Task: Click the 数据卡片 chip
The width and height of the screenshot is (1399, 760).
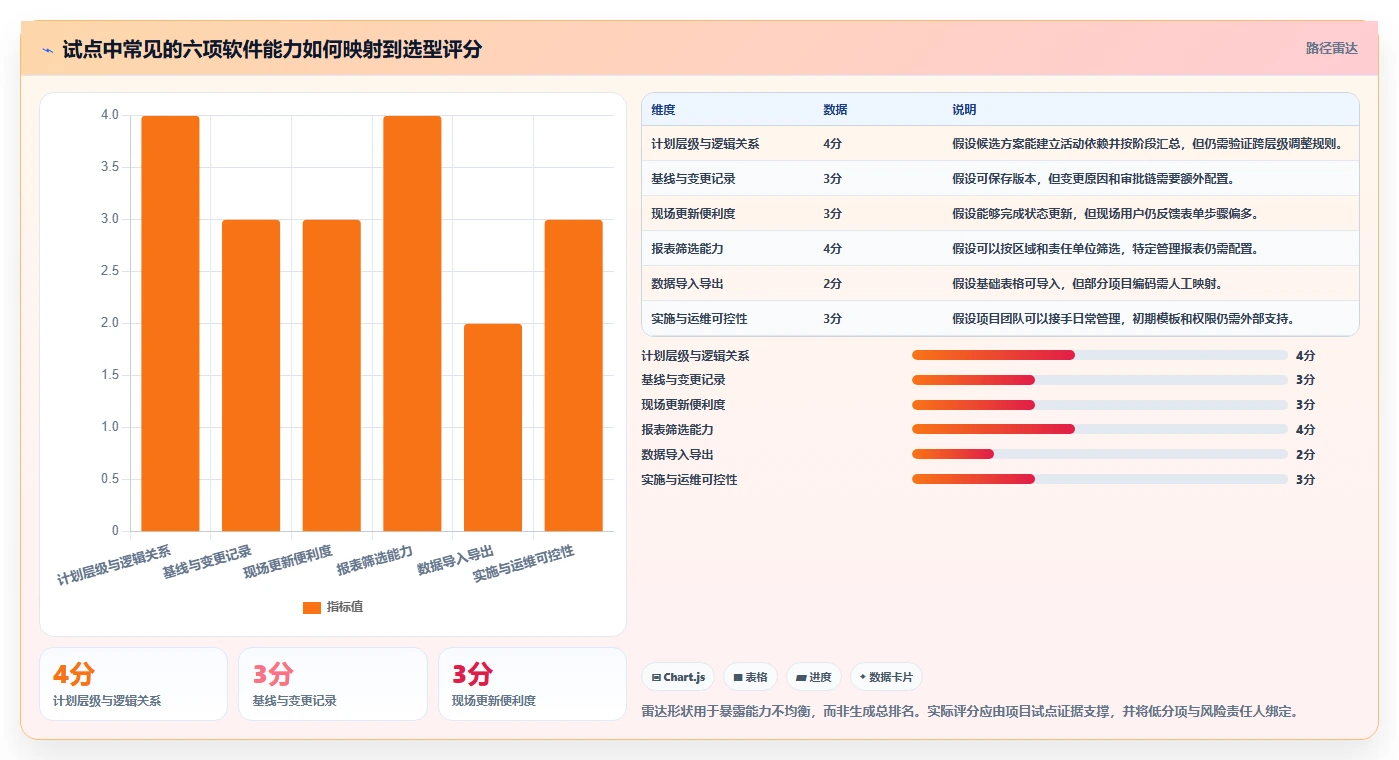Action: click(x=886, y=677)
